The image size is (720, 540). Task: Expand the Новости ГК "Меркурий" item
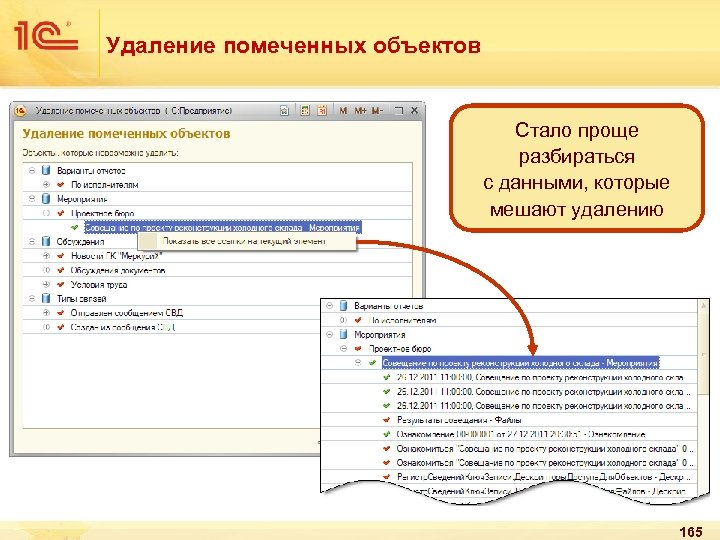[46, 256]
